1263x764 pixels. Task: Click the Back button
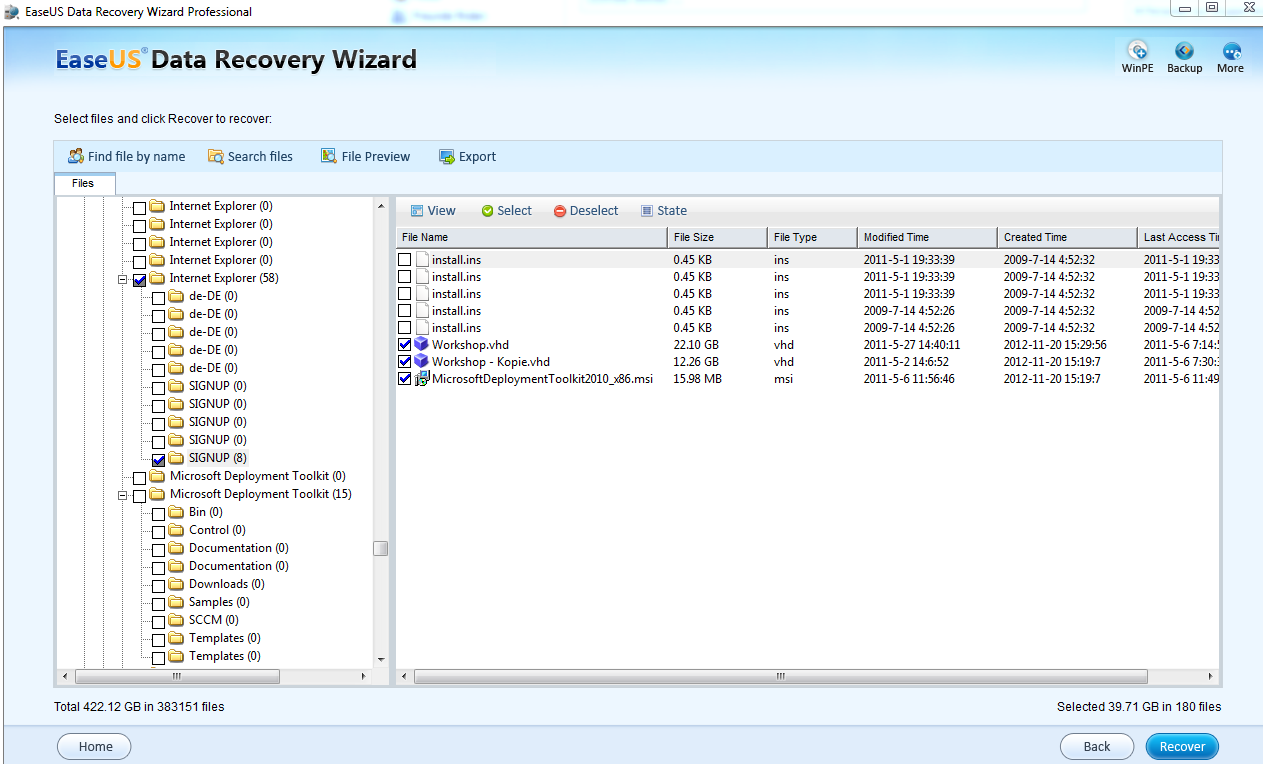pos(1097,746)
